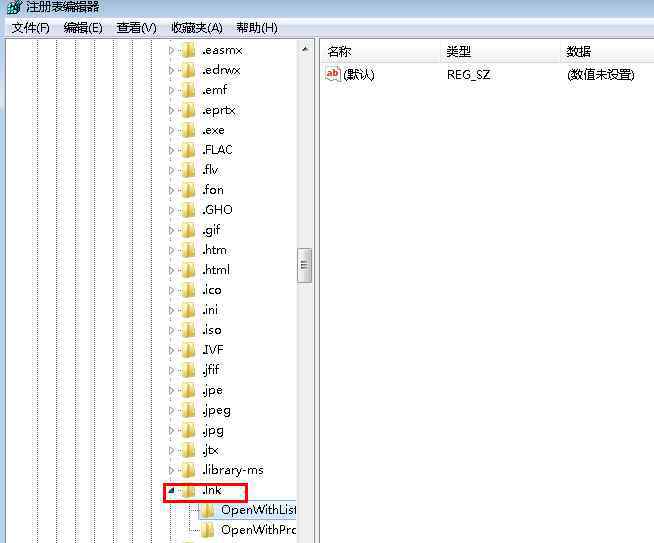654x543 pixels.
Task: Click the 类型 column header
Action: tap(459, 52)
